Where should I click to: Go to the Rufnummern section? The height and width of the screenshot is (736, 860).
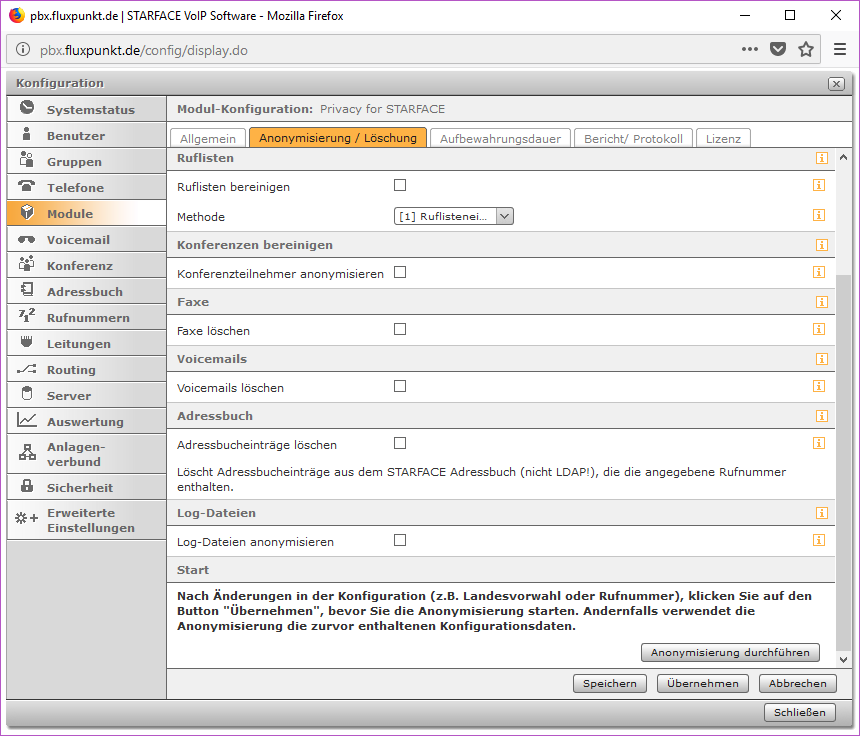(87, 318)
